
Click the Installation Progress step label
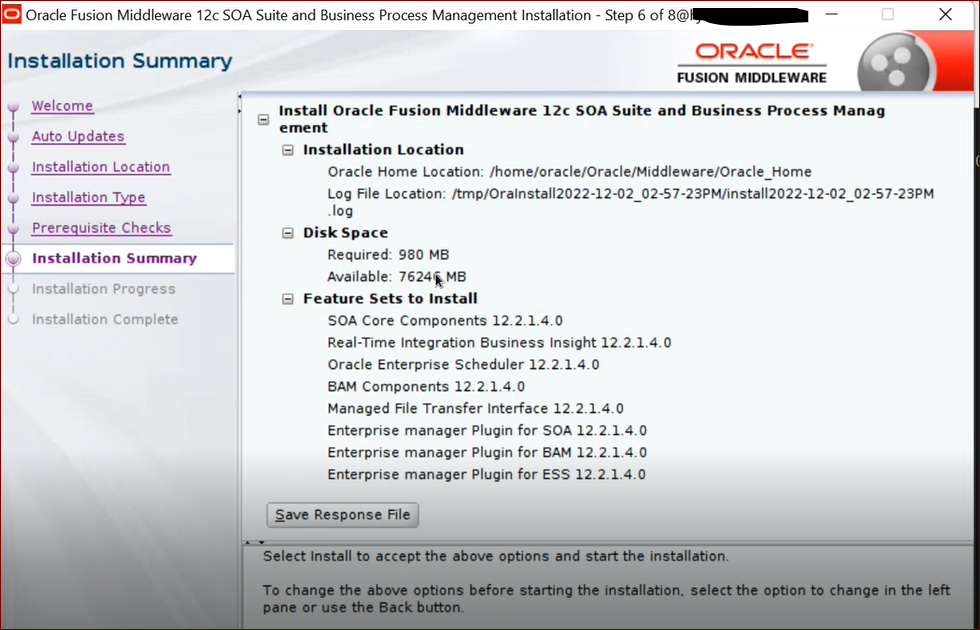(x=104, y=289)
